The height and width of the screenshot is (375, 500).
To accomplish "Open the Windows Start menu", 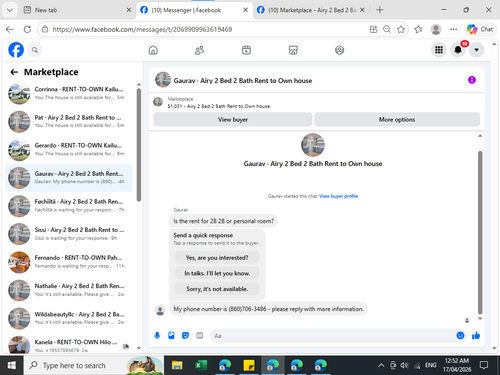I will pos(12,365).
